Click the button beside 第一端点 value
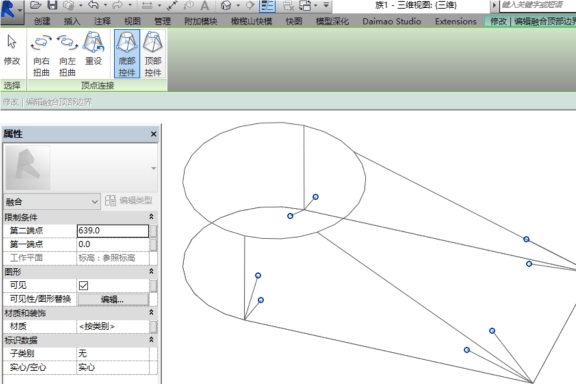 (x=154, y=245)
